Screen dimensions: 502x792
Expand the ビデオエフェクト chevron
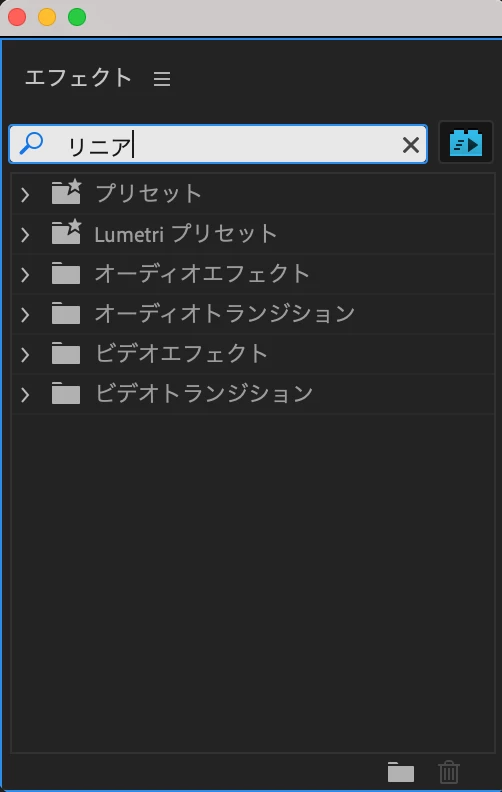(25, 355)
